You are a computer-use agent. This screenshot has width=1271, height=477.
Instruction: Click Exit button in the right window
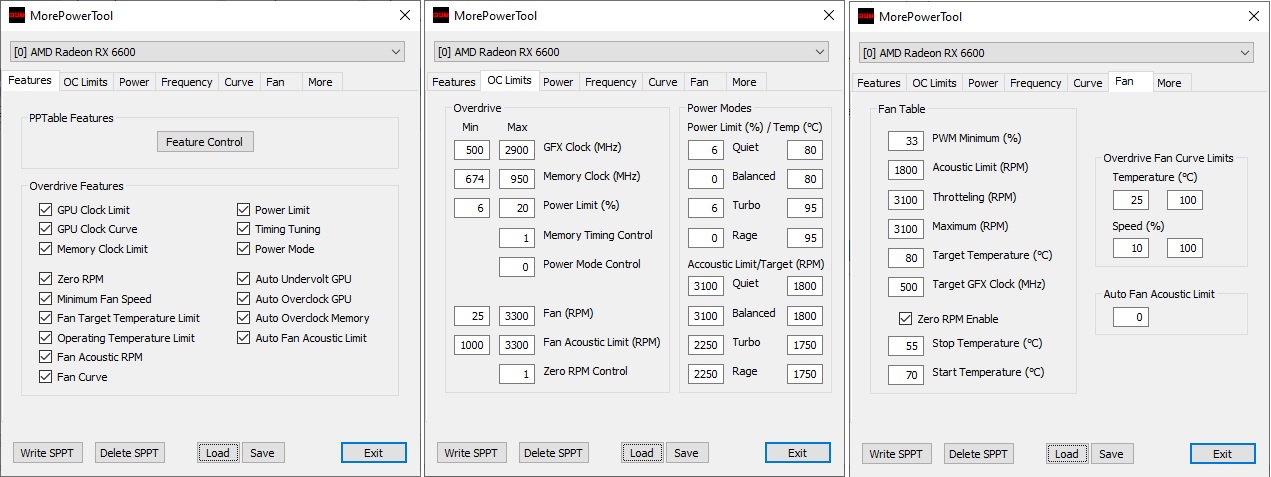click(1222, 454)
